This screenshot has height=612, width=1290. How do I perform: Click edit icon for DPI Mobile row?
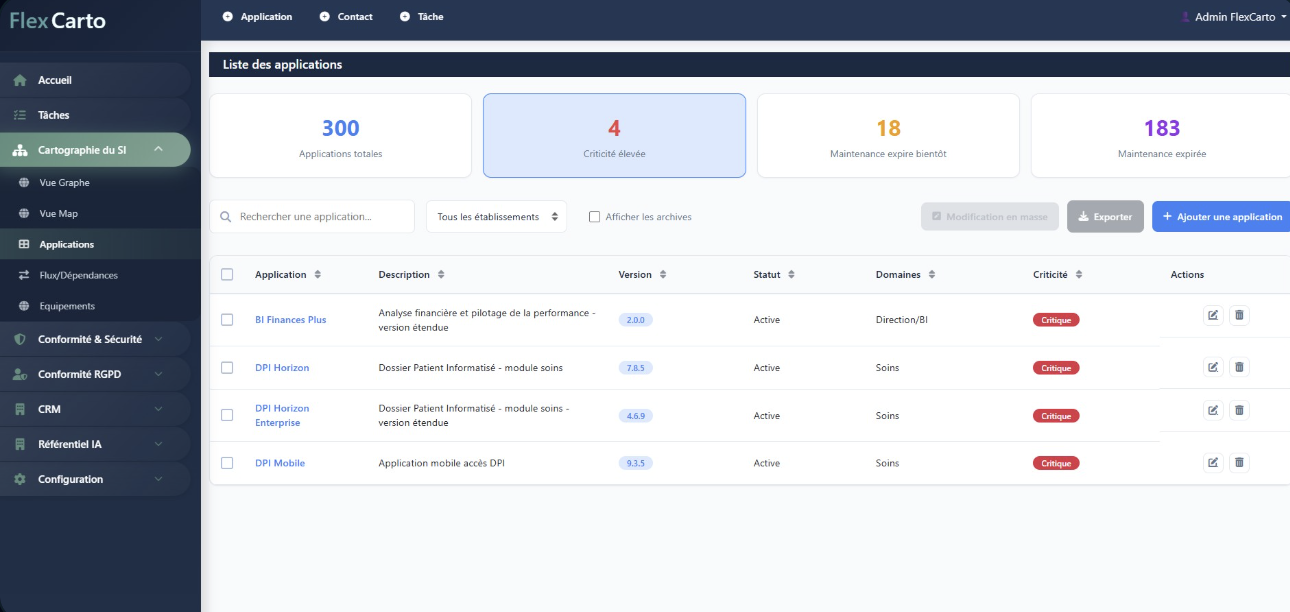pyautogui.click(x=1212, y=462)
